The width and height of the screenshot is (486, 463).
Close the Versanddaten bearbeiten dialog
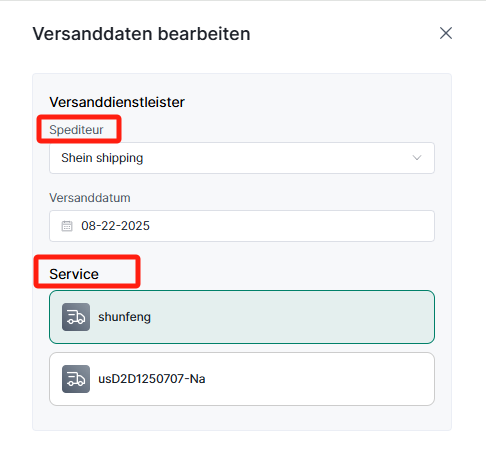[446, 33]
